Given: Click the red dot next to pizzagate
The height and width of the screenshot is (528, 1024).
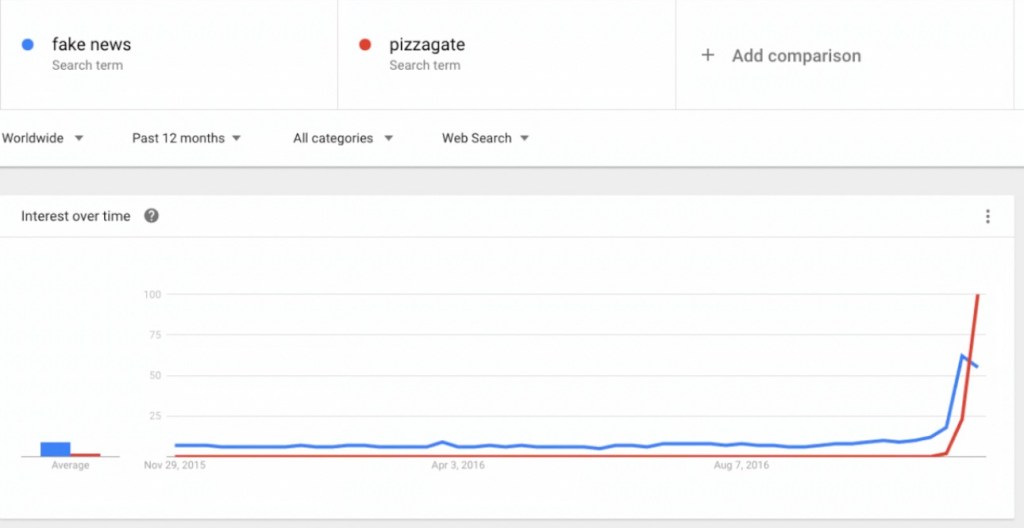Looking at the screenshot, I should [x=365, y=44].
